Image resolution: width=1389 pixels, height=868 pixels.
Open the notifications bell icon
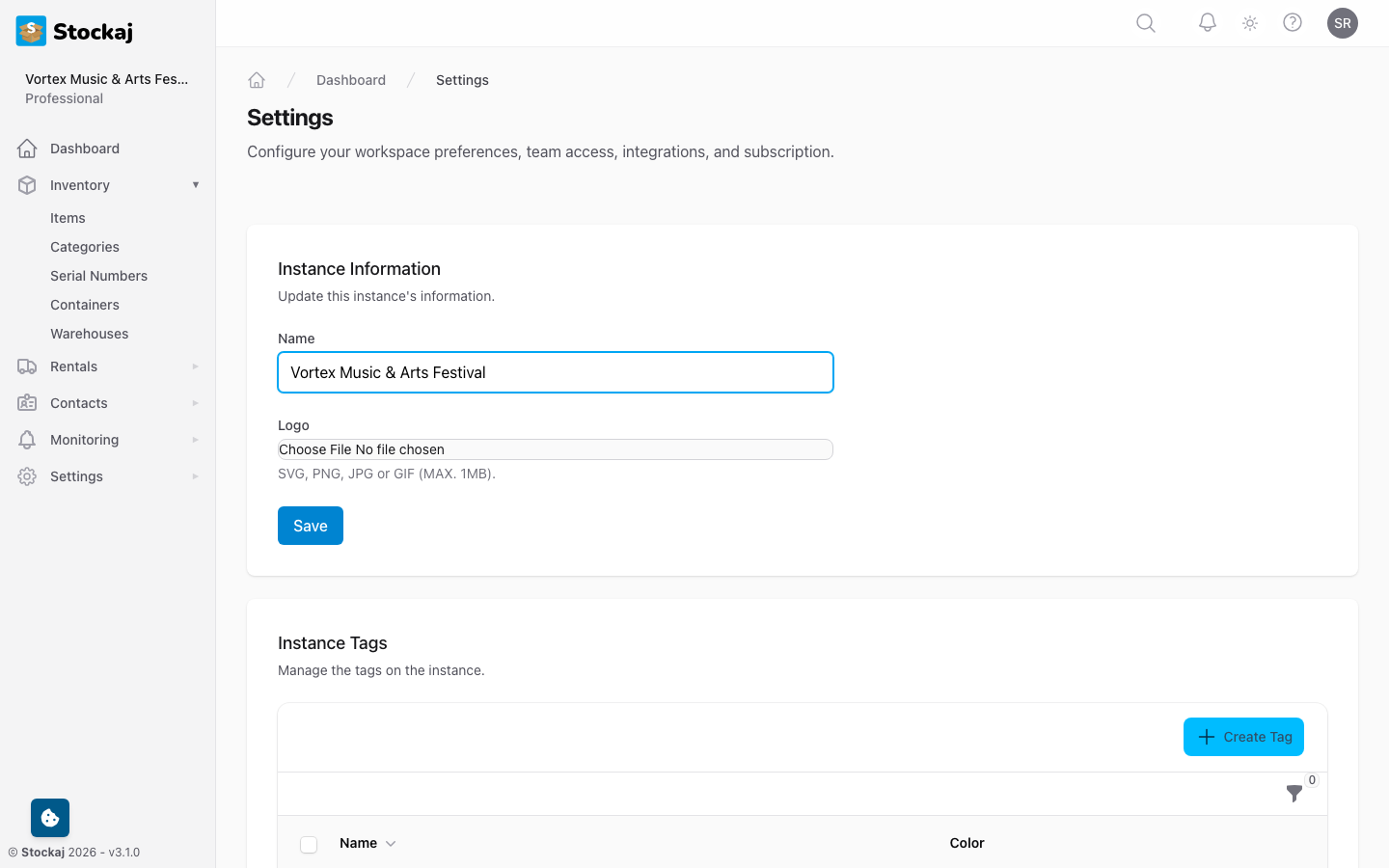point(1207,22)
